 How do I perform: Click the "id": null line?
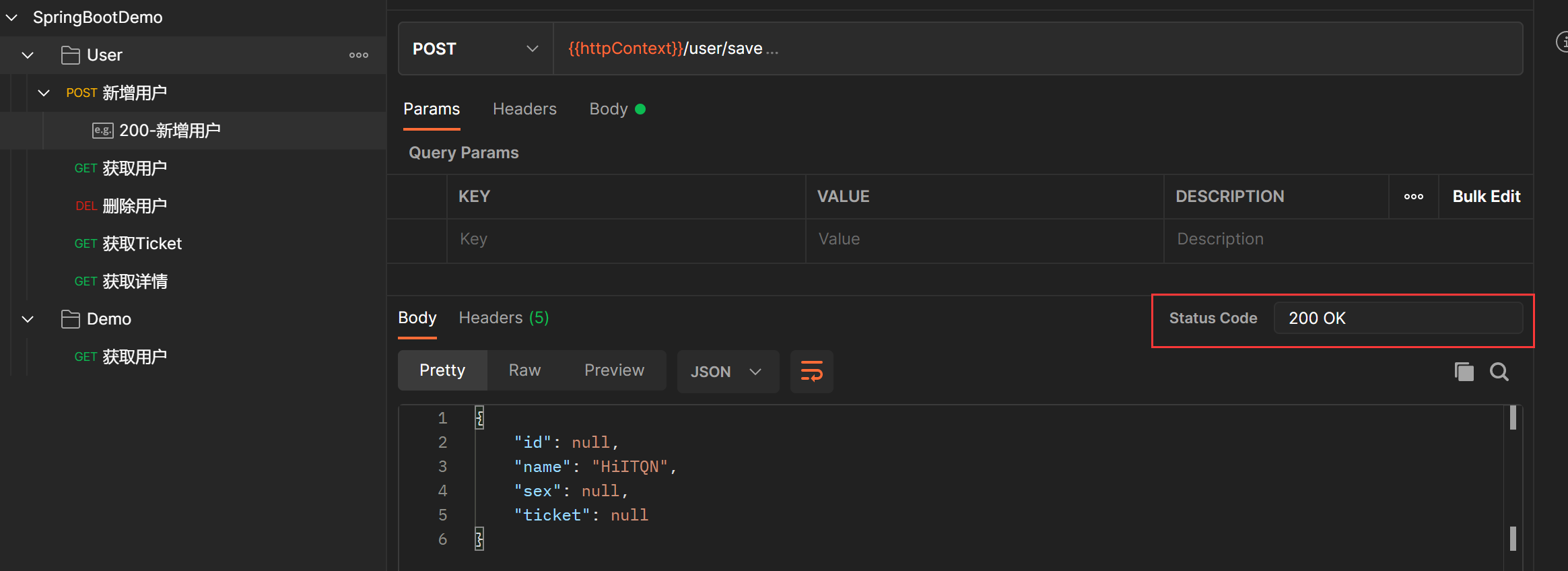coord(566,442)
